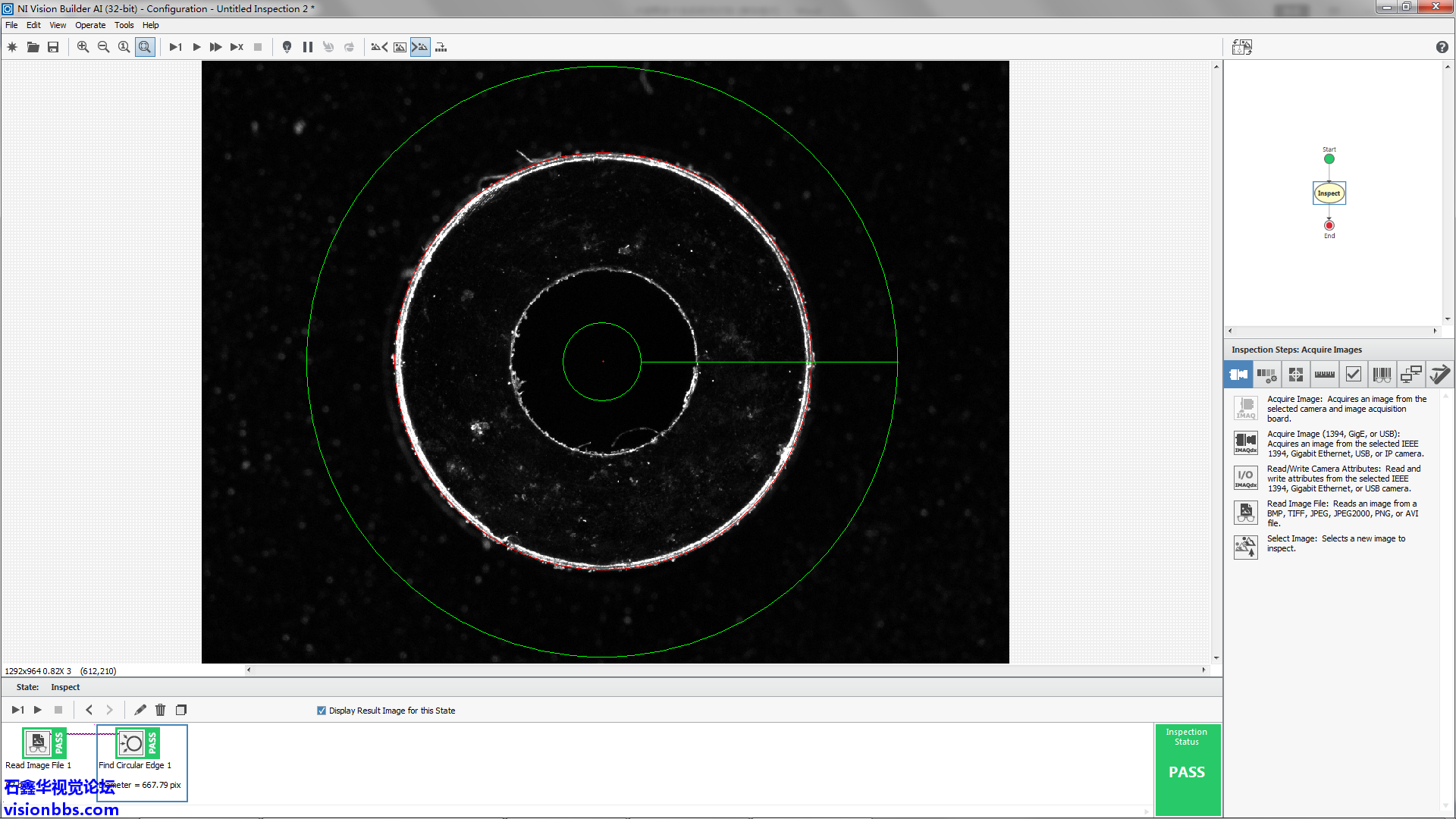1456x819 pixels.
Task: Select the Find Circular Edge 1 step
Action: 133,745
